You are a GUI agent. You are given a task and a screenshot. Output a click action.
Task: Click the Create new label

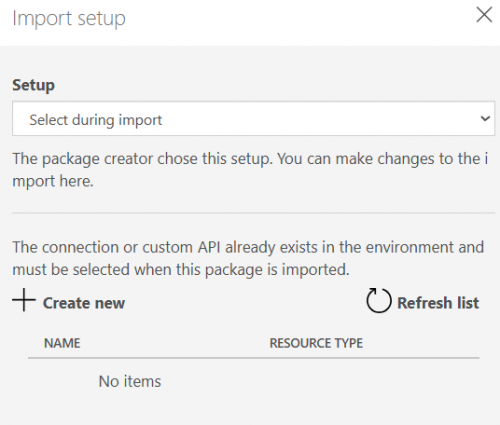pos(84,303)
